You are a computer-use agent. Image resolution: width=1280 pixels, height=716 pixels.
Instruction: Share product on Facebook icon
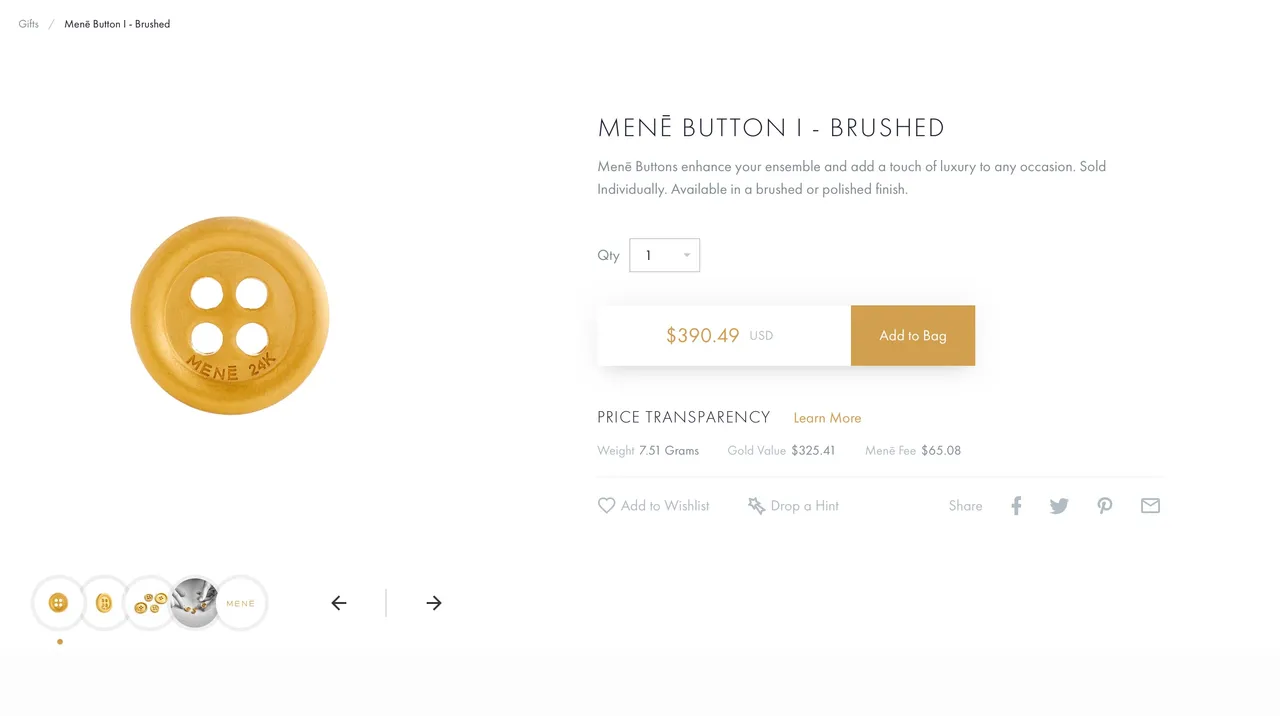tap(1016, 506)
